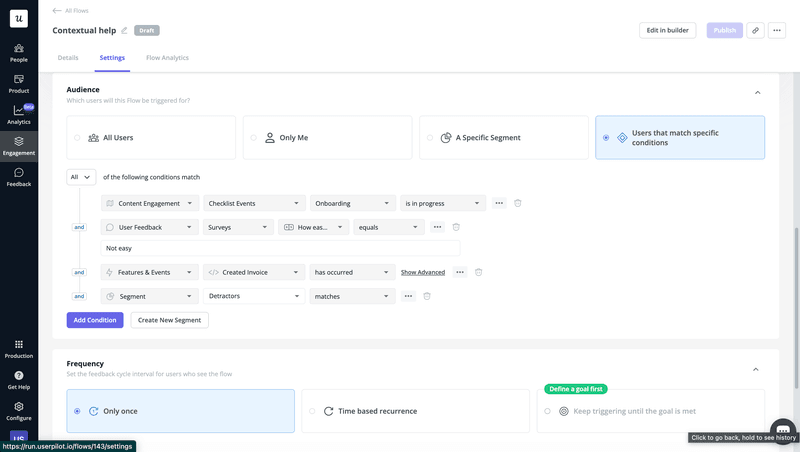Open the Product section in the sidebar

point(19,84)
